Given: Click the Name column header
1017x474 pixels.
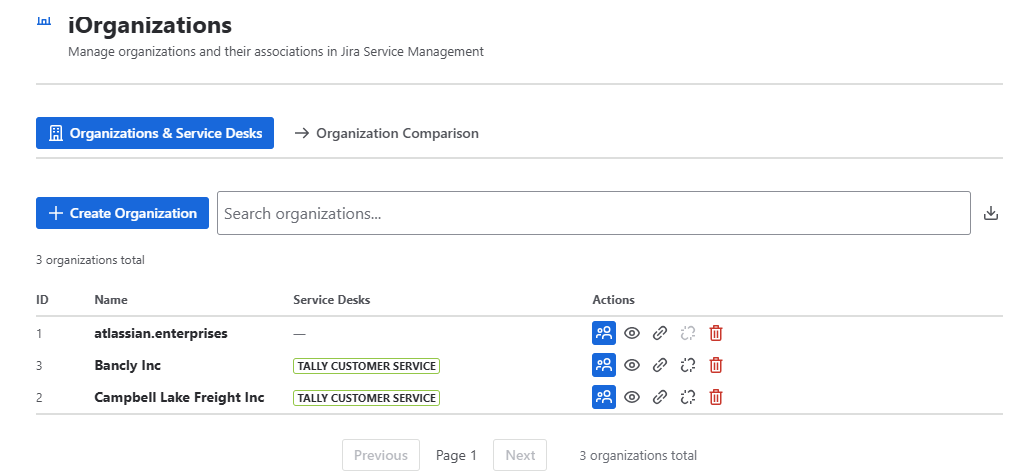Looking at the screenshot, I should coord(111,300).
